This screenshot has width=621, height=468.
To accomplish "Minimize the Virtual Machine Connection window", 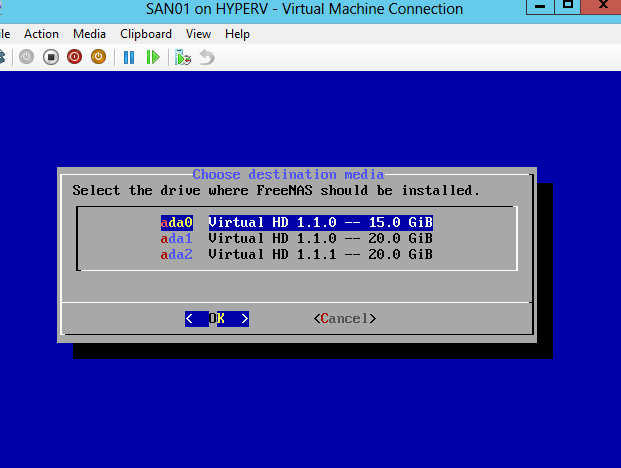I will pos(540,7).
